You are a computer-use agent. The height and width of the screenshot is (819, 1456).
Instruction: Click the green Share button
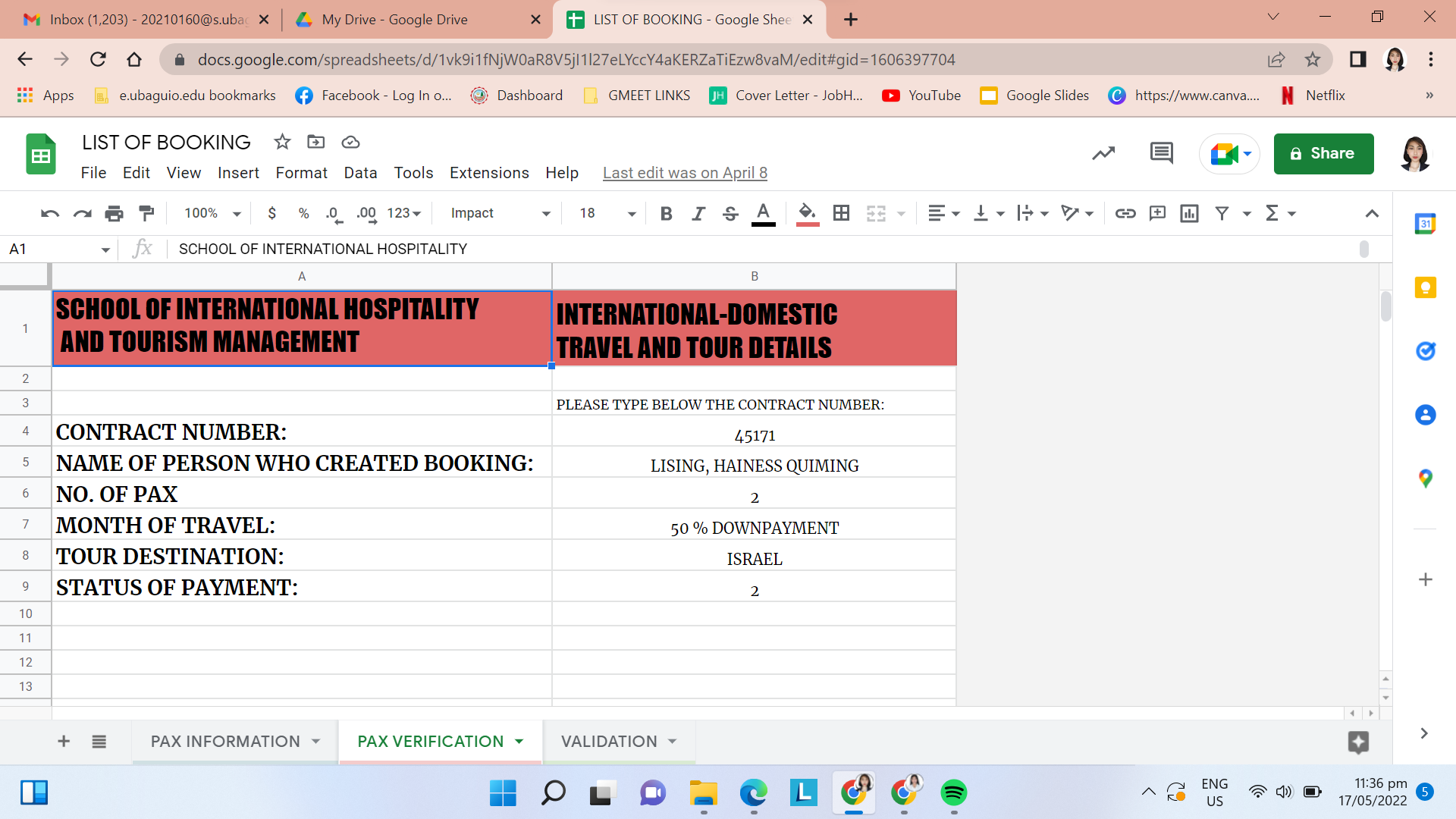click(x=1323, y=153)
